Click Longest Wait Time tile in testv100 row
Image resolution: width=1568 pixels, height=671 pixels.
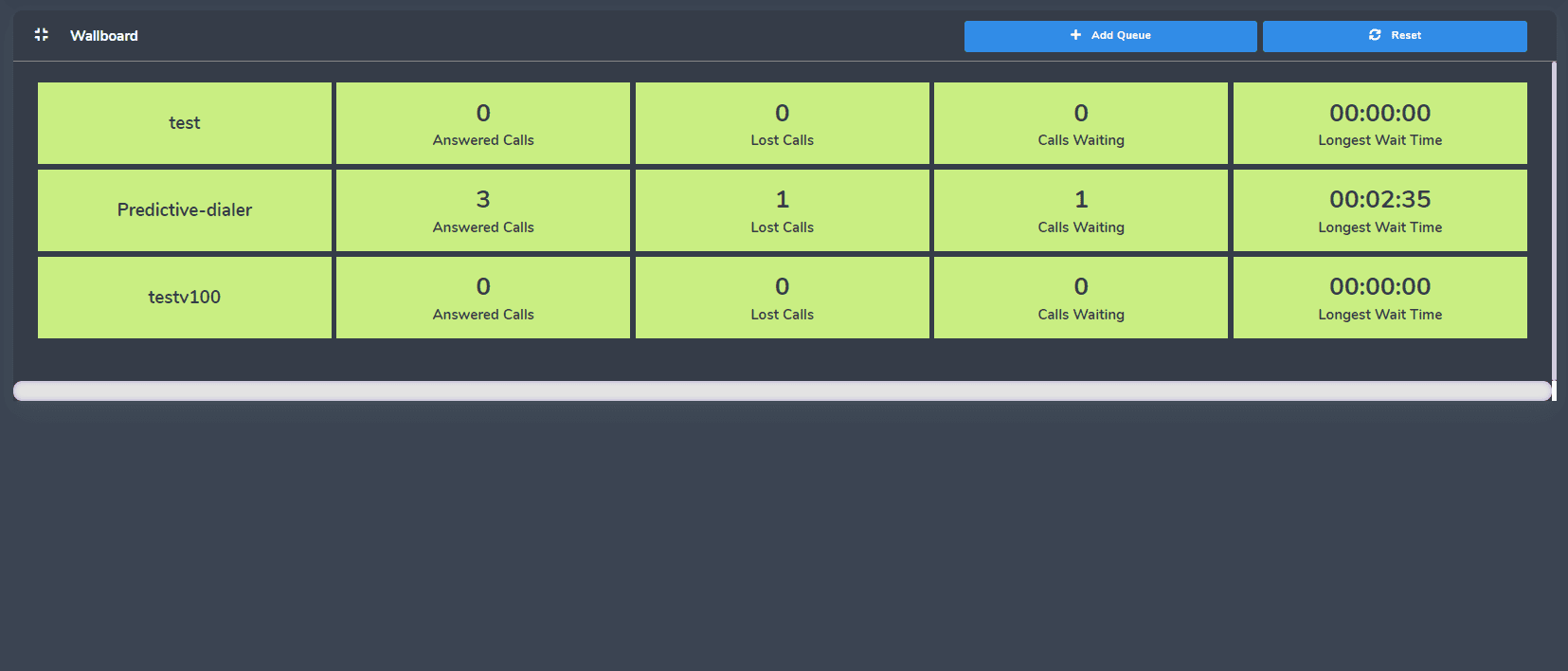point(1380,298)
